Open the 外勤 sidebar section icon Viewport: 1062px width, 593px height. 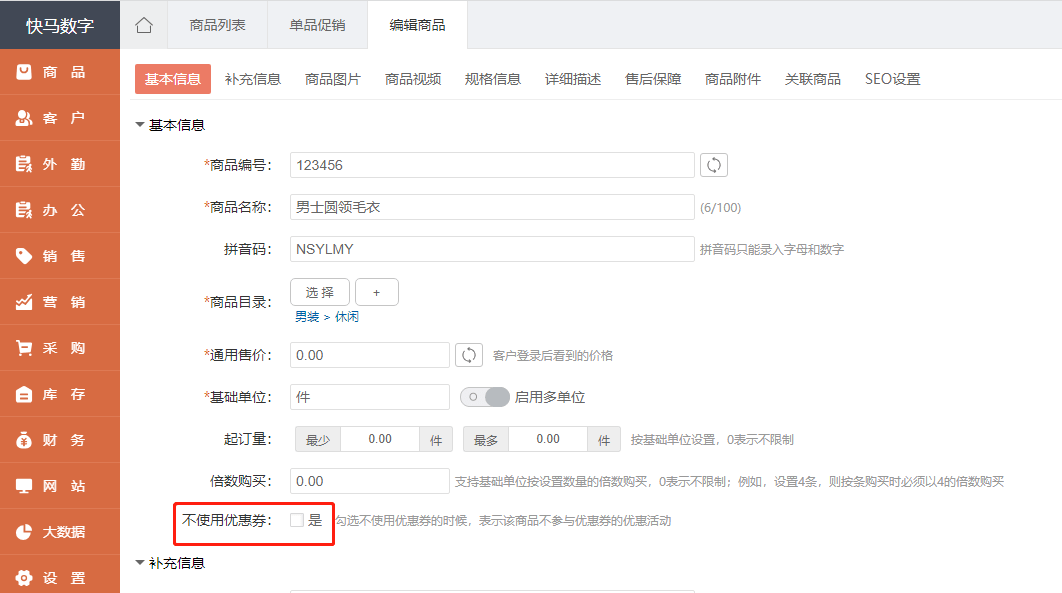[24, 164]
